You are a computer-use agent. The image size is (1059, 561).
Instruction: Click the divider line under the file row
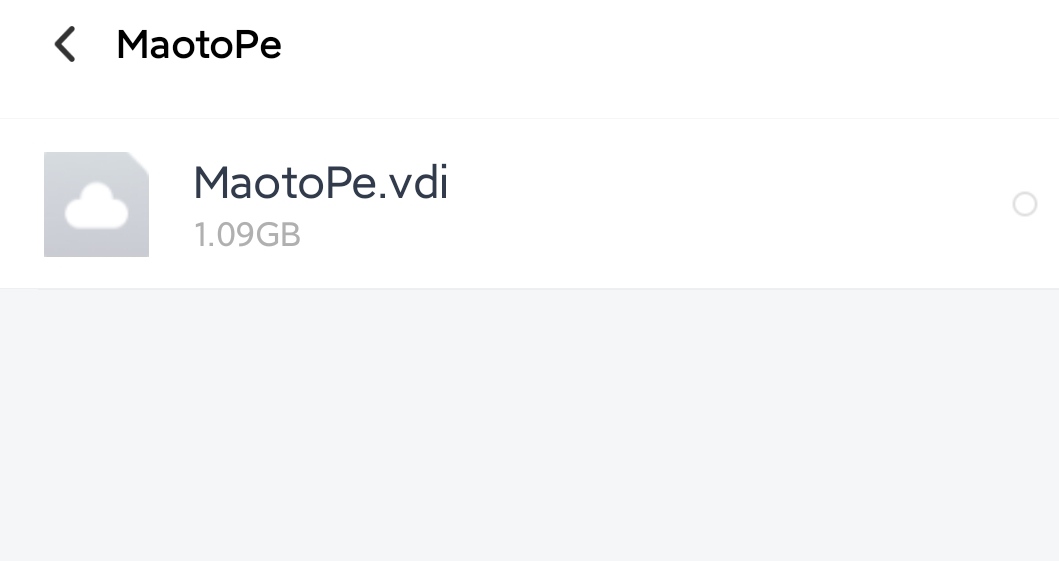click(530, 289)
